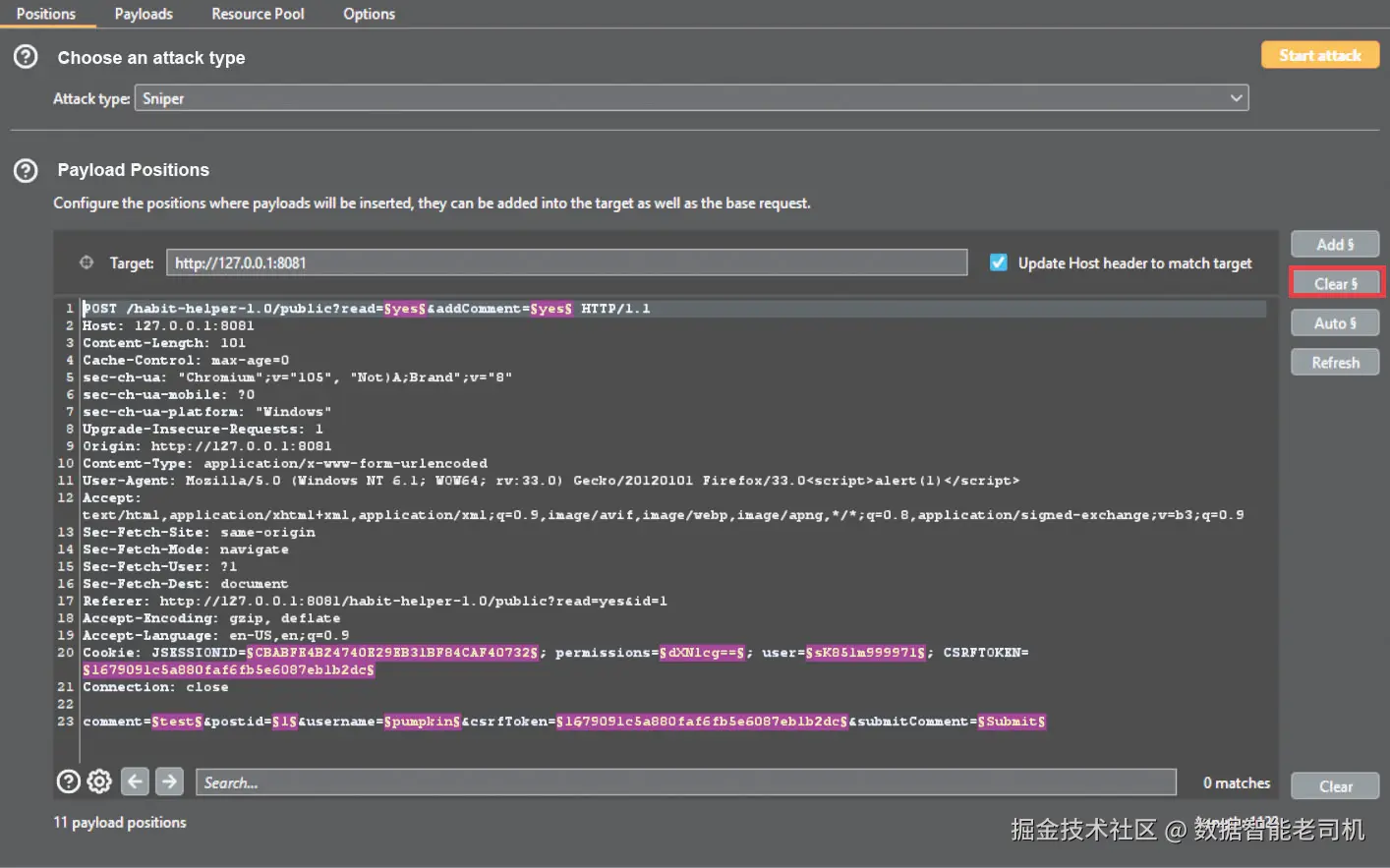Click the addComment §yes§ payload marker
The image size is (1390, 868).
[550, 309]
